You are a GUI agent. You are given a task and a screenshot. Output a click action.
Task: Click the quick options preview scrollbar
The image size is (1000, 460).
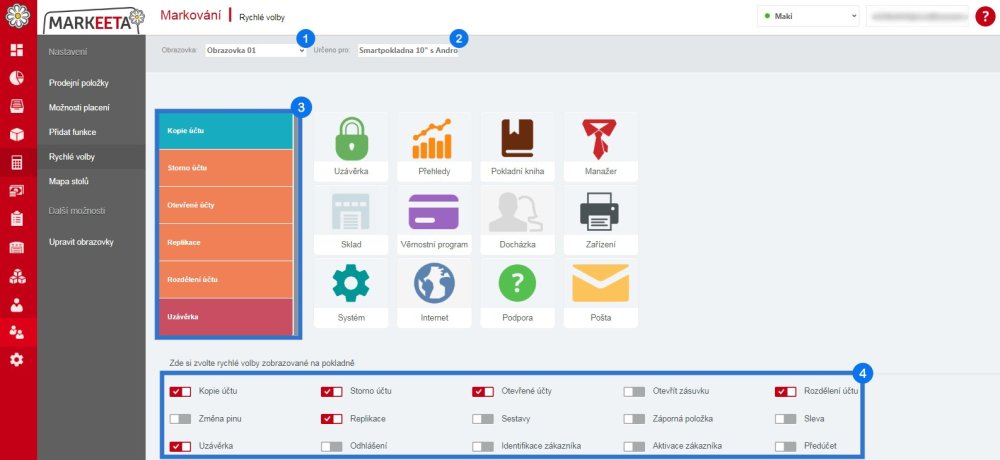point(295,224)
